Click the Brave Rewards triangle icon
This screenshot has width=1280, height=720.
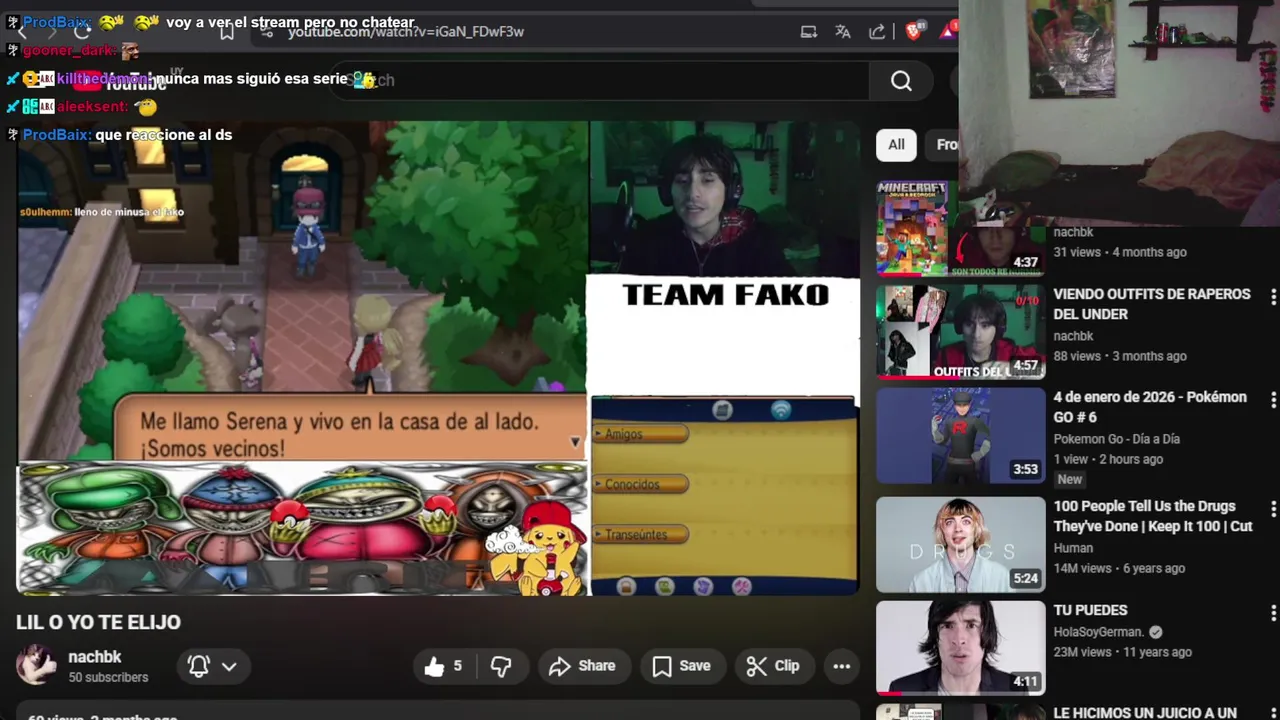(x=946, y=31)
